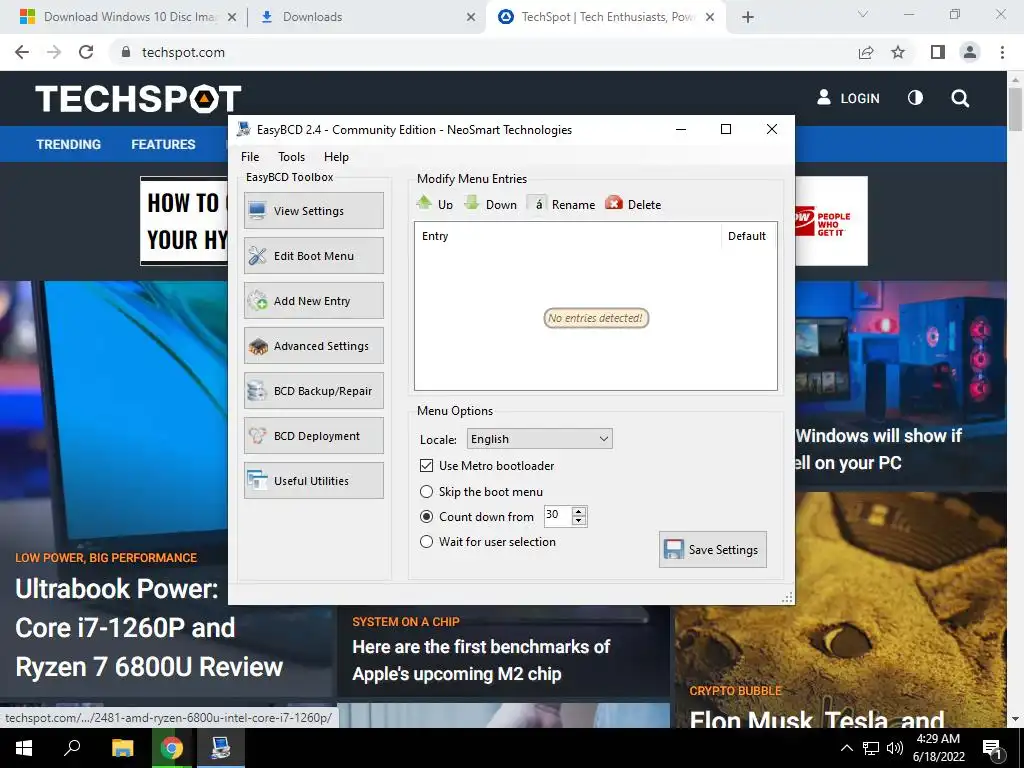Open View Settings in EasyBCD toolbox
Screen dimensions: 1024x768
pos(313,210)
